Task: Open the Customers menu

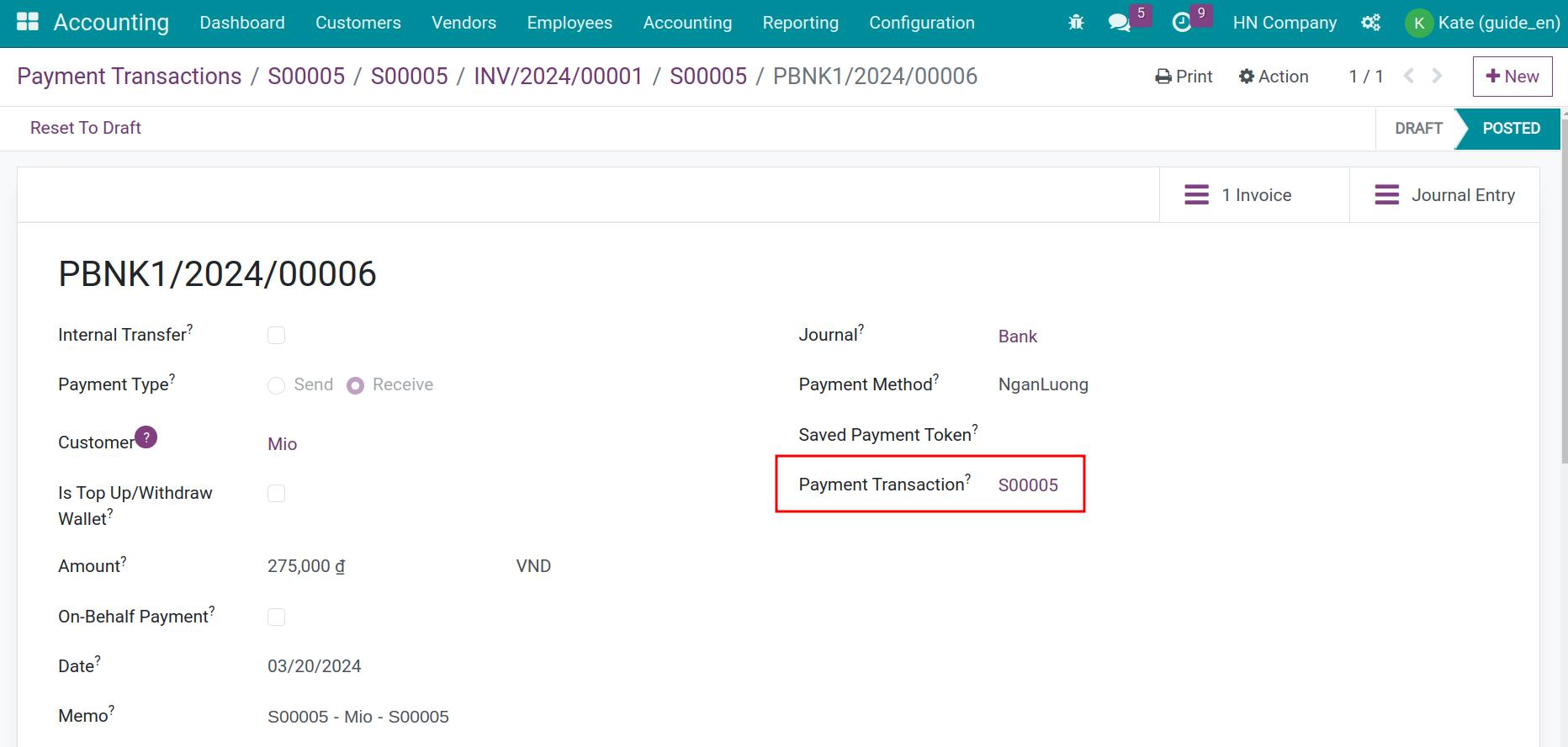Action: coord(358,23)
